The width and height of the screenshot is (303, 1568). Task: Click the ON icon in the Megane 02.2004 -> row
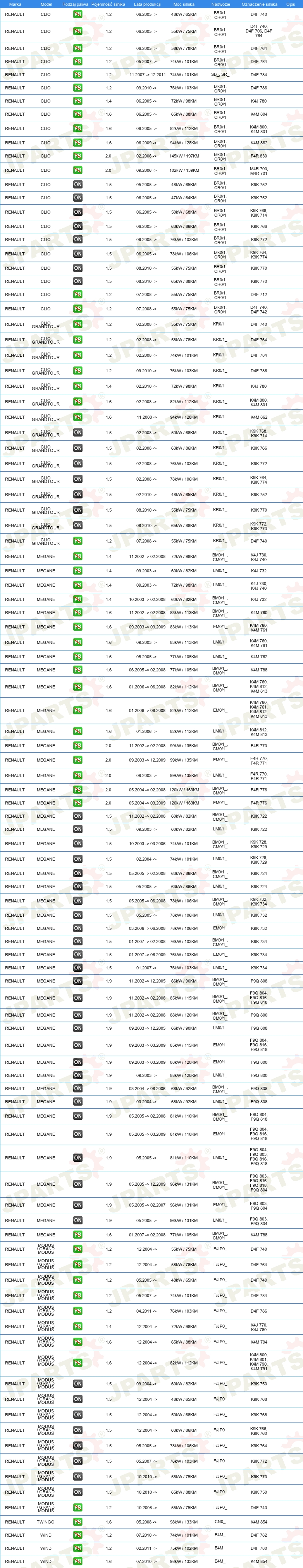(x=77, y=859)
